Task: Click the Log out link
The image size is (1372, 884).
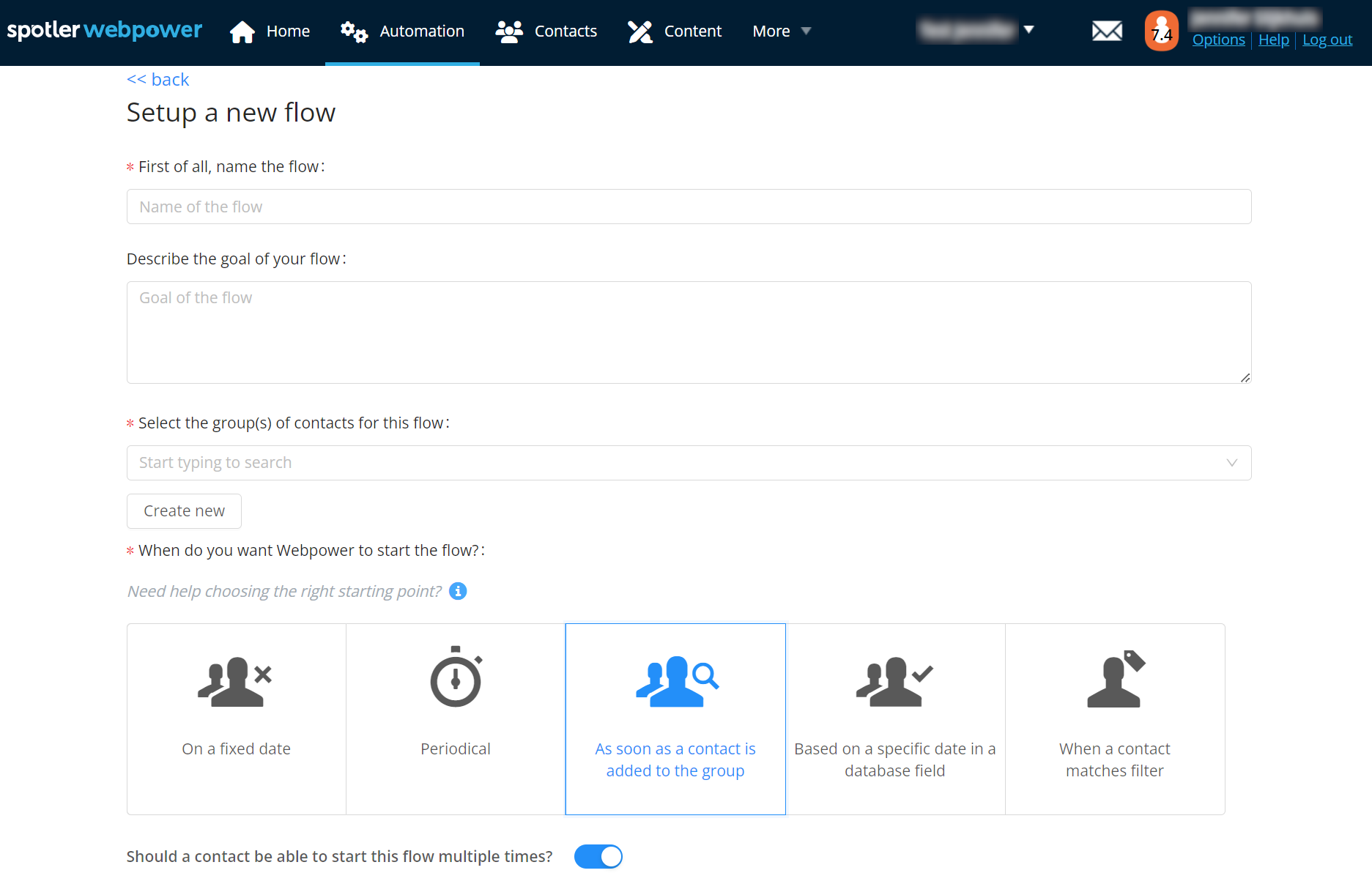Action: coord(1327,40)
